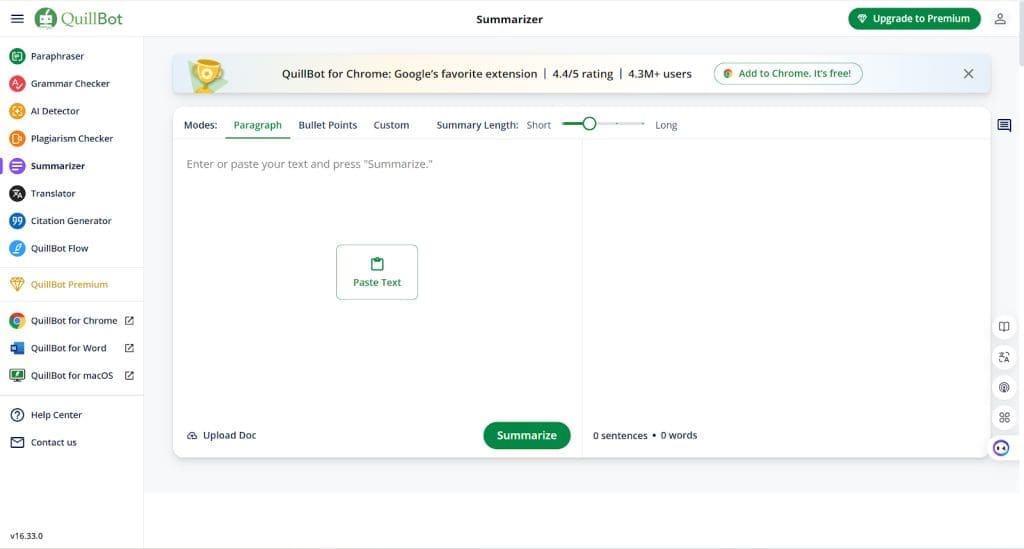1024x549 pixels.
Task: Open the Translator icon
Action: 17,193
